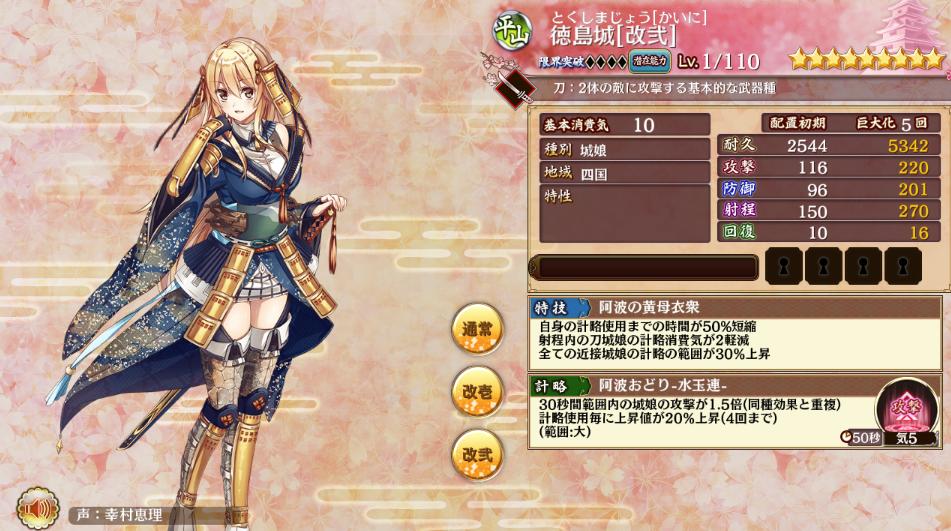The height and width of the screenshot is (531, 951).
Task: Click the dark experience gauge bar
Action: (x=644, y=267)
